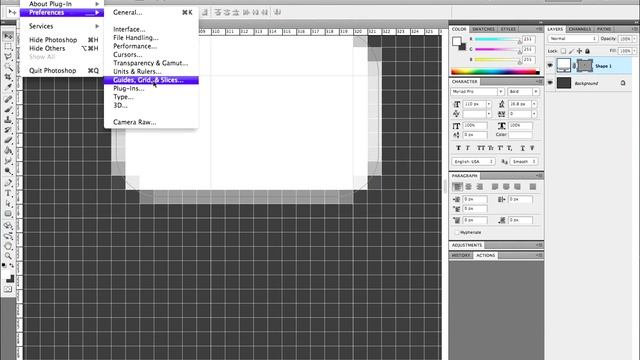
Task: Select the Path Selection tool
Action: pyautogui.click(x=8, y=203)
